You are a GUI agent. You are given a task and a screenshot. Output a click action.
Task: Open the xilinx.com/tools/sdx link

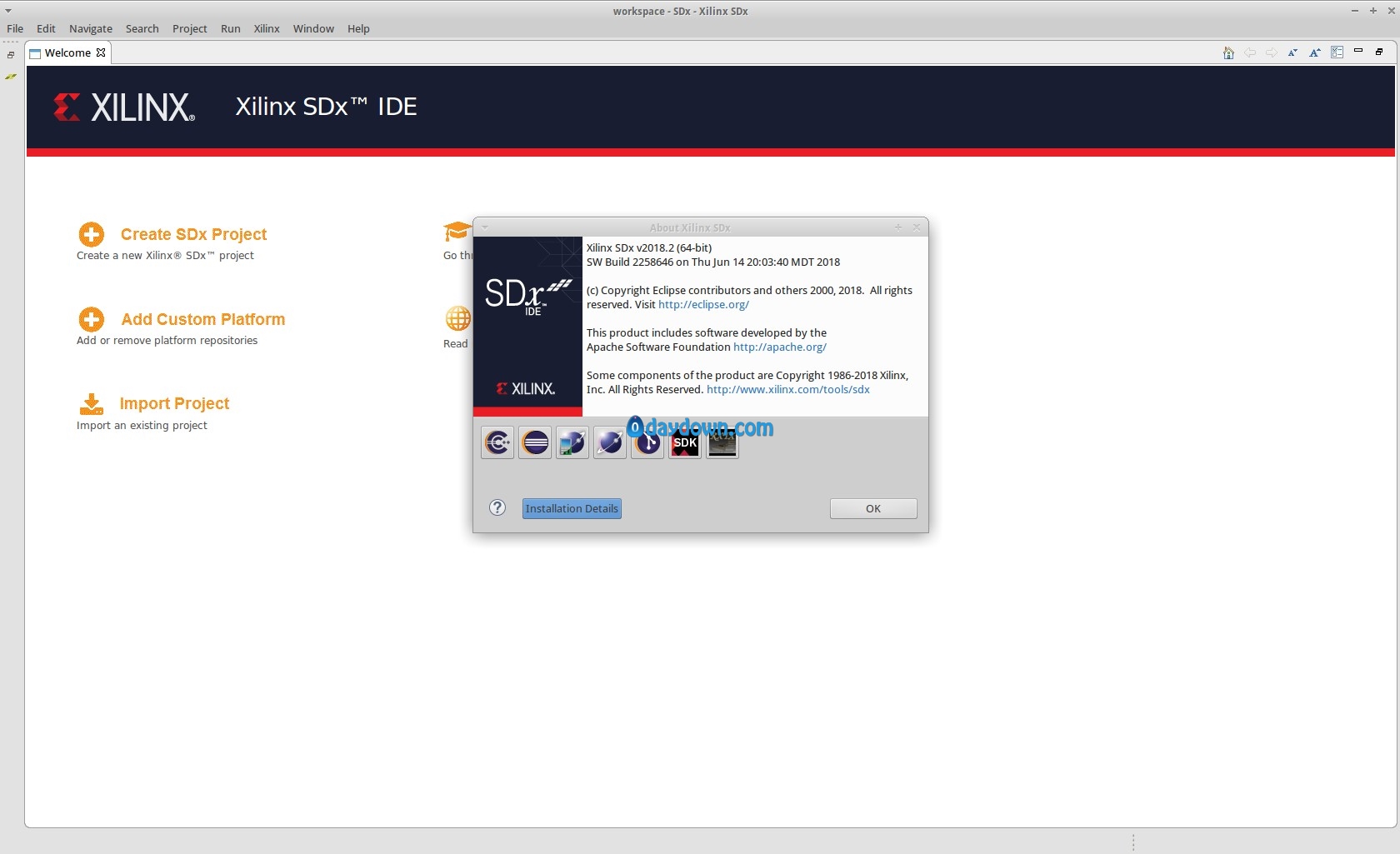click(x=788, y=389)
